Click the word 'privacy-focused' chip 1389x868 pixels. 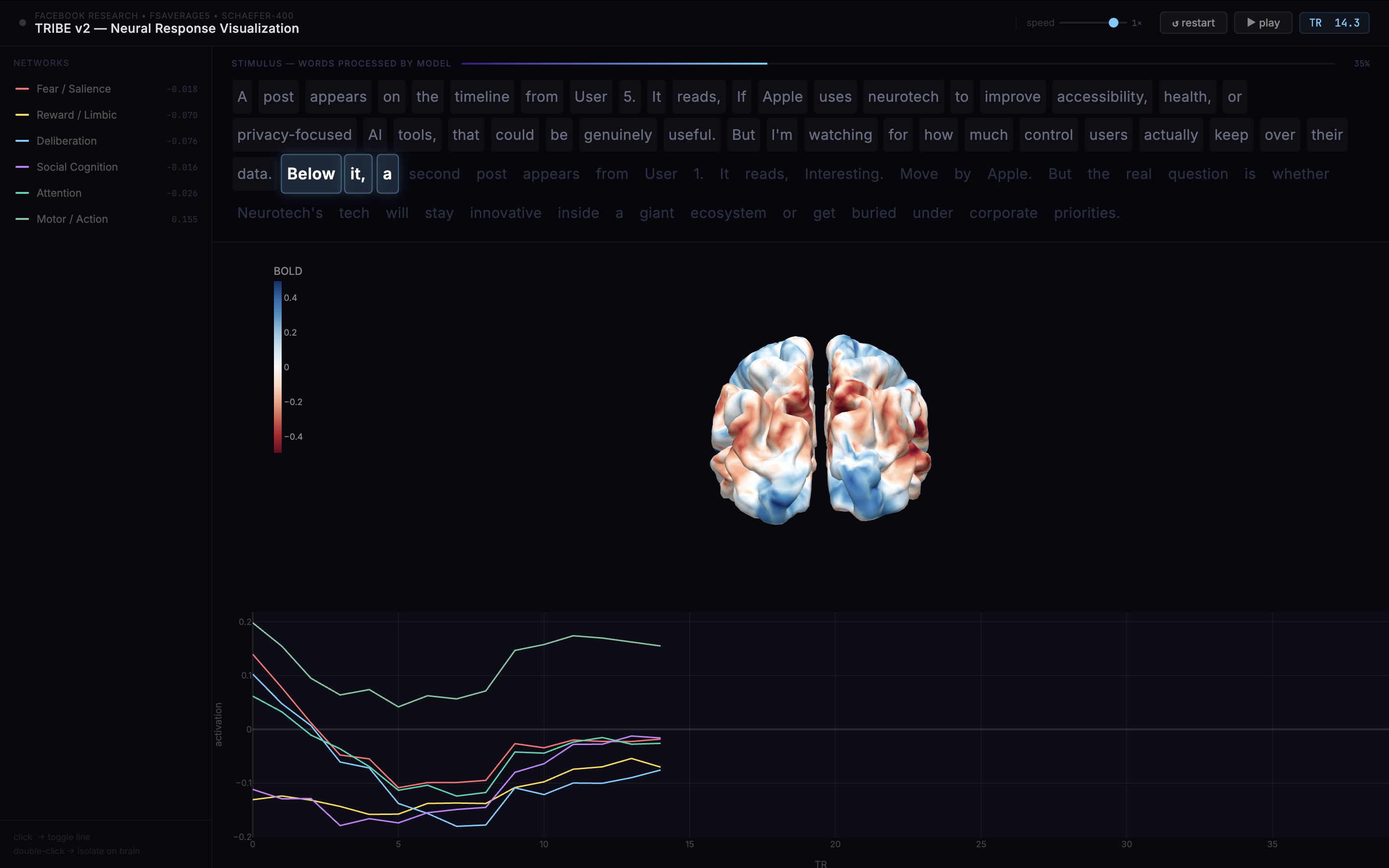coord(295,135)
